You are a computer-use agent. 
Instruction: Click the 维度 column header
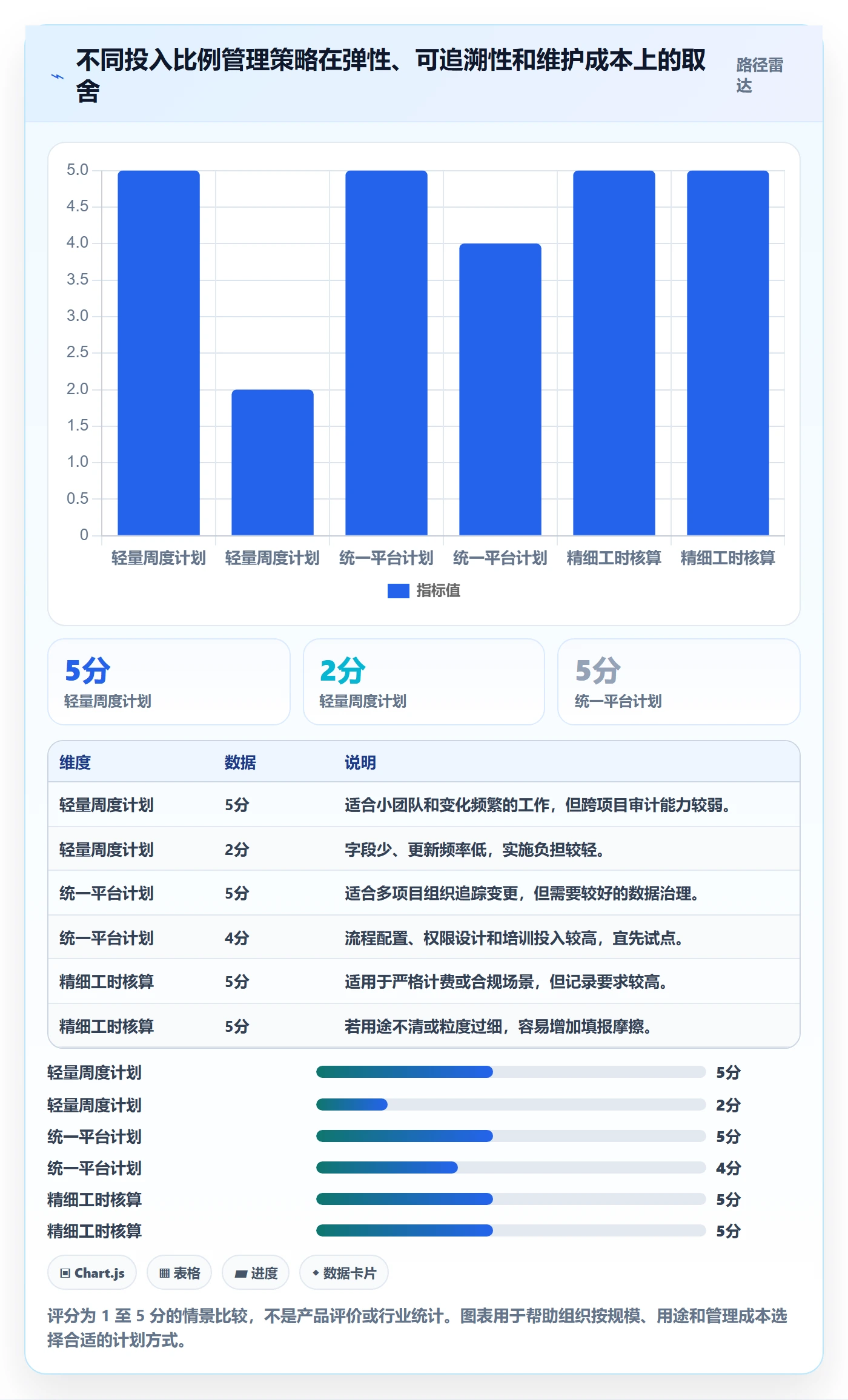point(75,762)
